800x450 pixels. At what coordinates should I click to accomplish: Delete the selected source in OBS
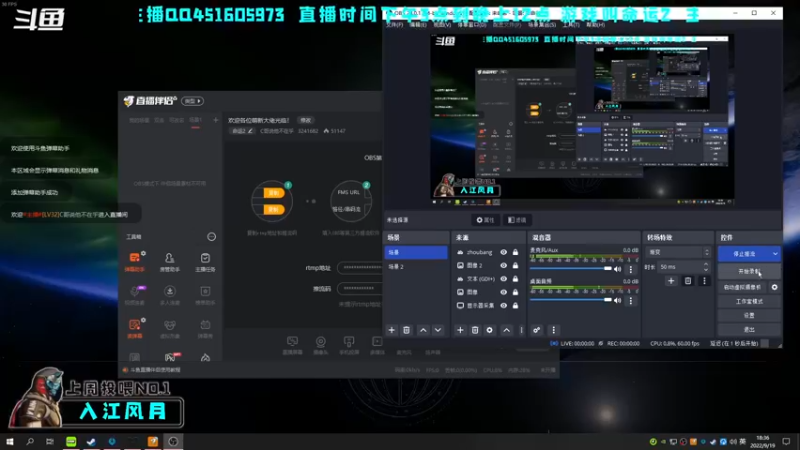pos(474,330)
